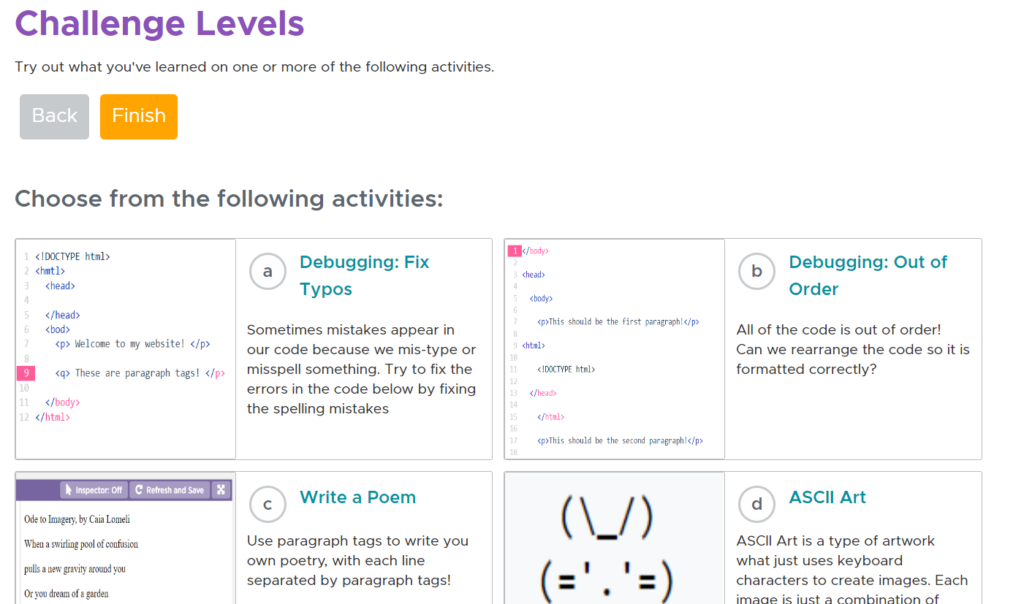
Task: Click the Out of Order code thumbnail
Action: (x=614, y=348)
